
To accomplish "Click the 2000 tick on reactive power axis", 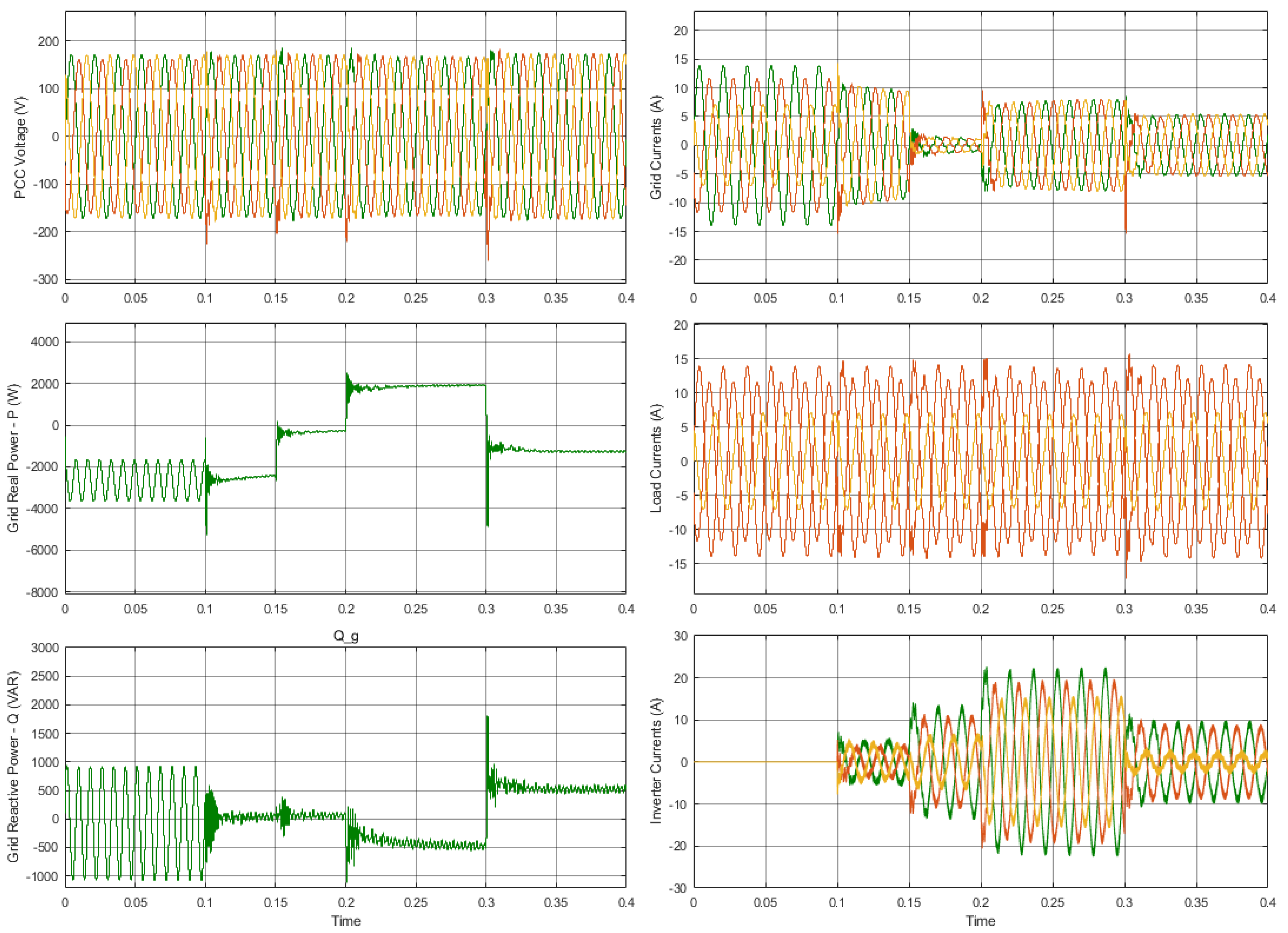I will click(x=46, y=705).
